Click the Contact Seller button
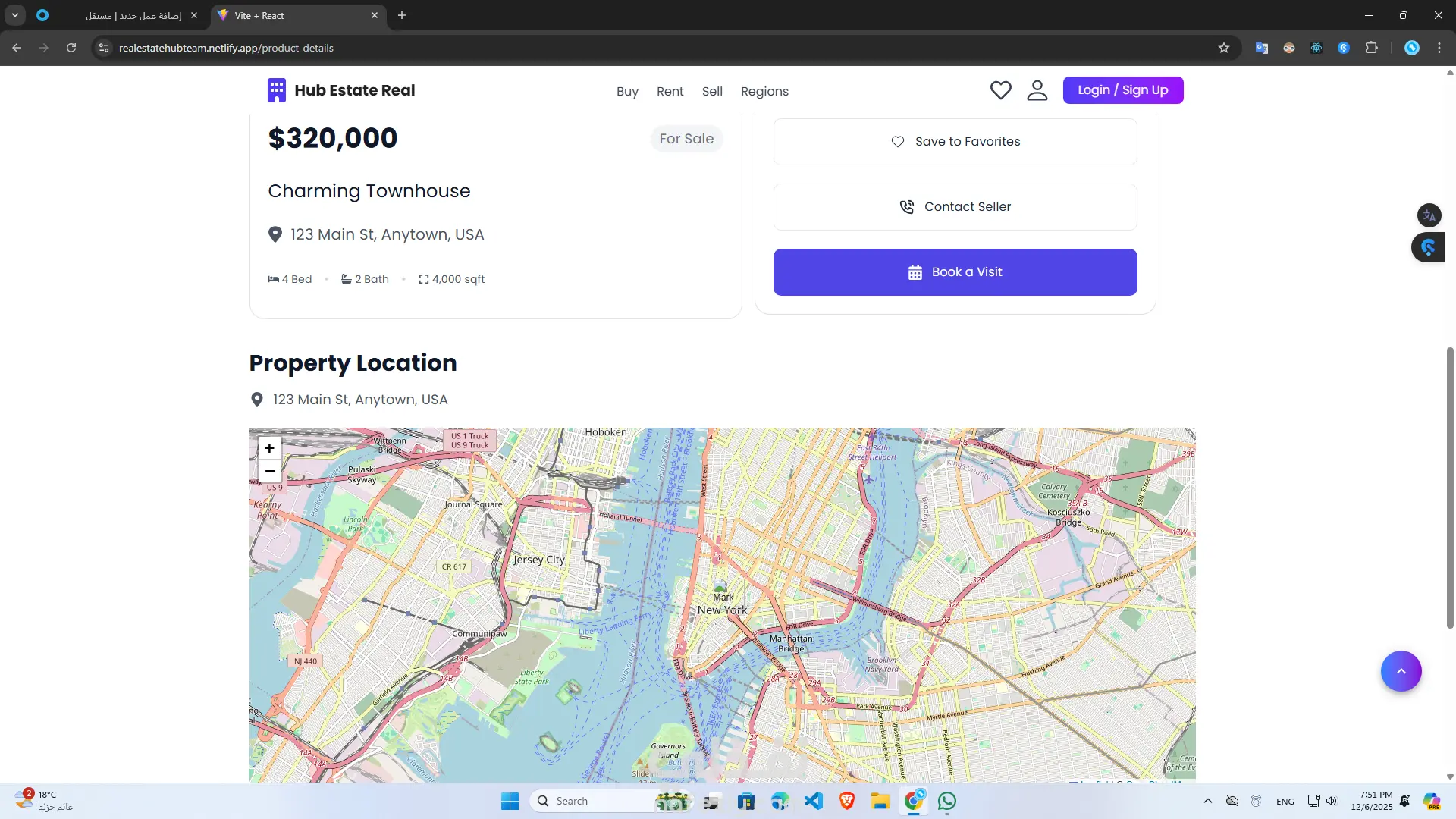Image resolution: width=1456 pixels, height=819 pixels. pyautogui.click(x=955, y=207)
